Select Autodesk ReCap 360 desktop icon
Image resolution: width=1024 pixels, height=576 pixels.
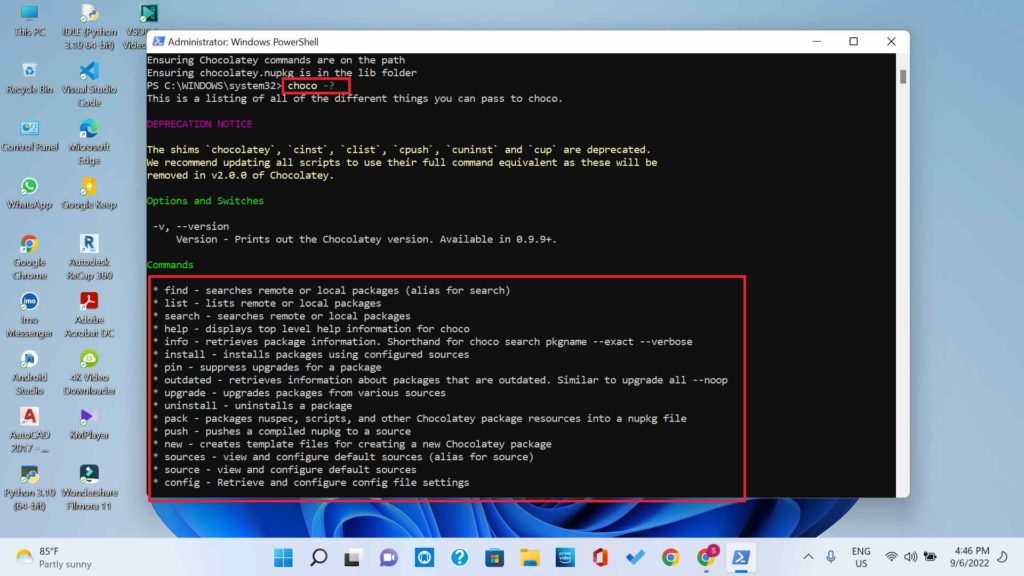[x=89, y=257]
